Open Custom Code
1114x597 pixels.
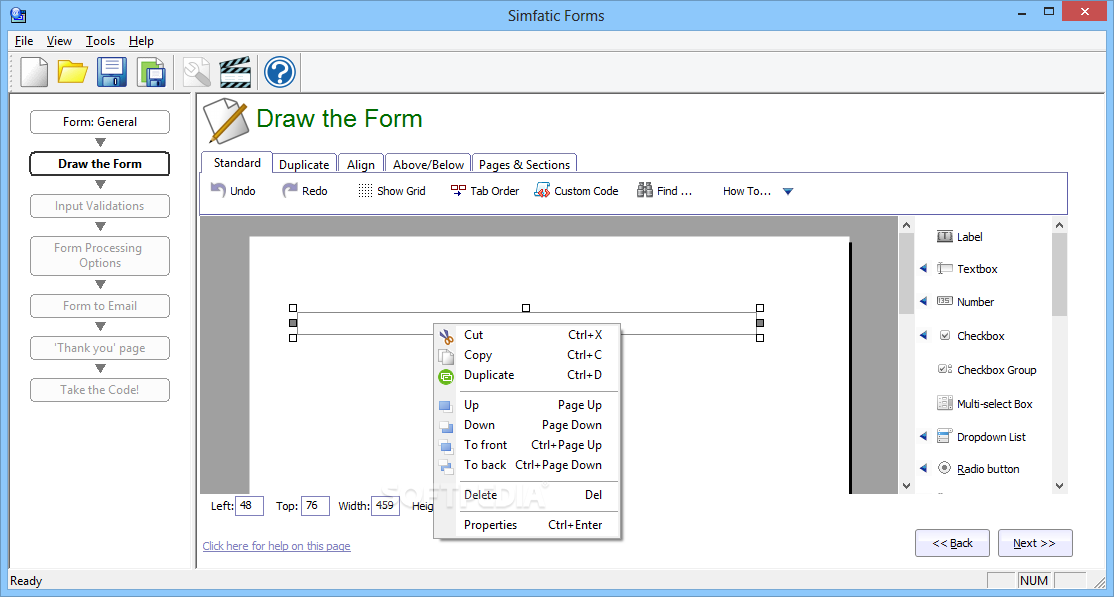point(576,190)
